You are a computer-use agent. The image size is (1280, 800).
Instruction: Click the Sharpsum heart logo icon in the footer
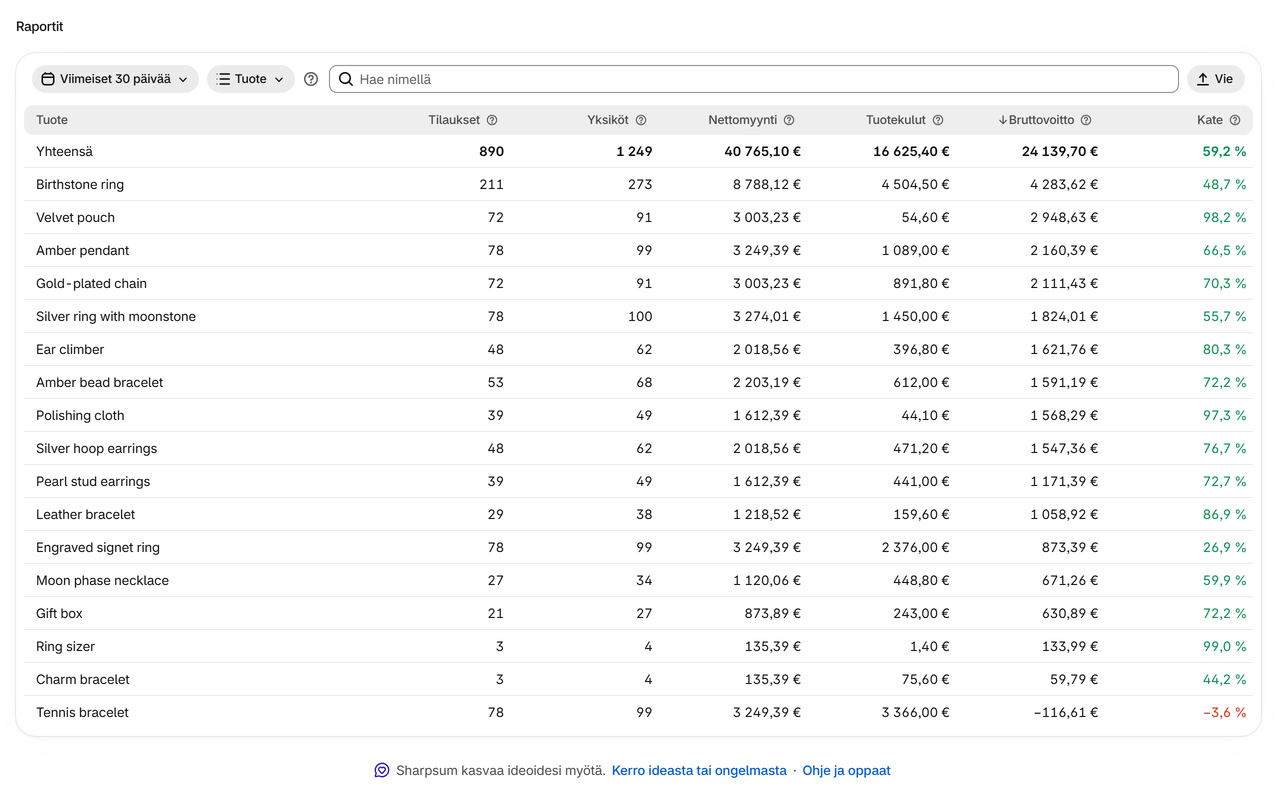coord(382,770)
